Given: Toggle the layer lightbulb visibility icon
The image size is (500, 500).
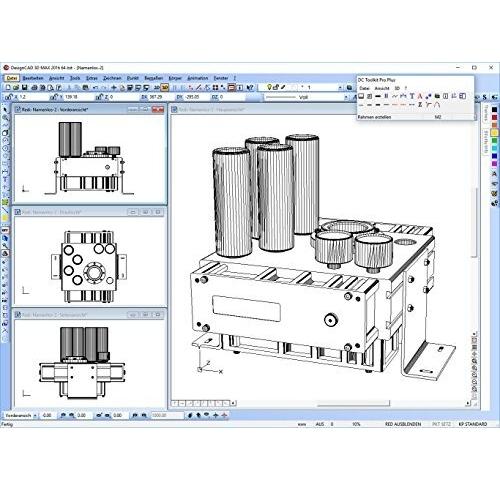Looking at the screenshot, I should coord(269,87).
